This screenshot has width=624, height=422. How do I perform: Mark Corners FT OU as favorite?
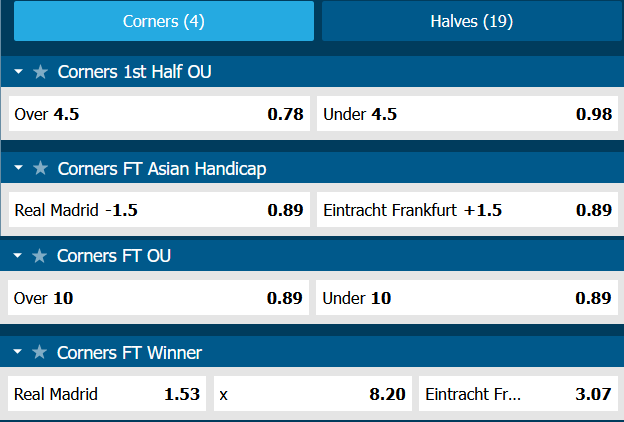coord(40,256)
